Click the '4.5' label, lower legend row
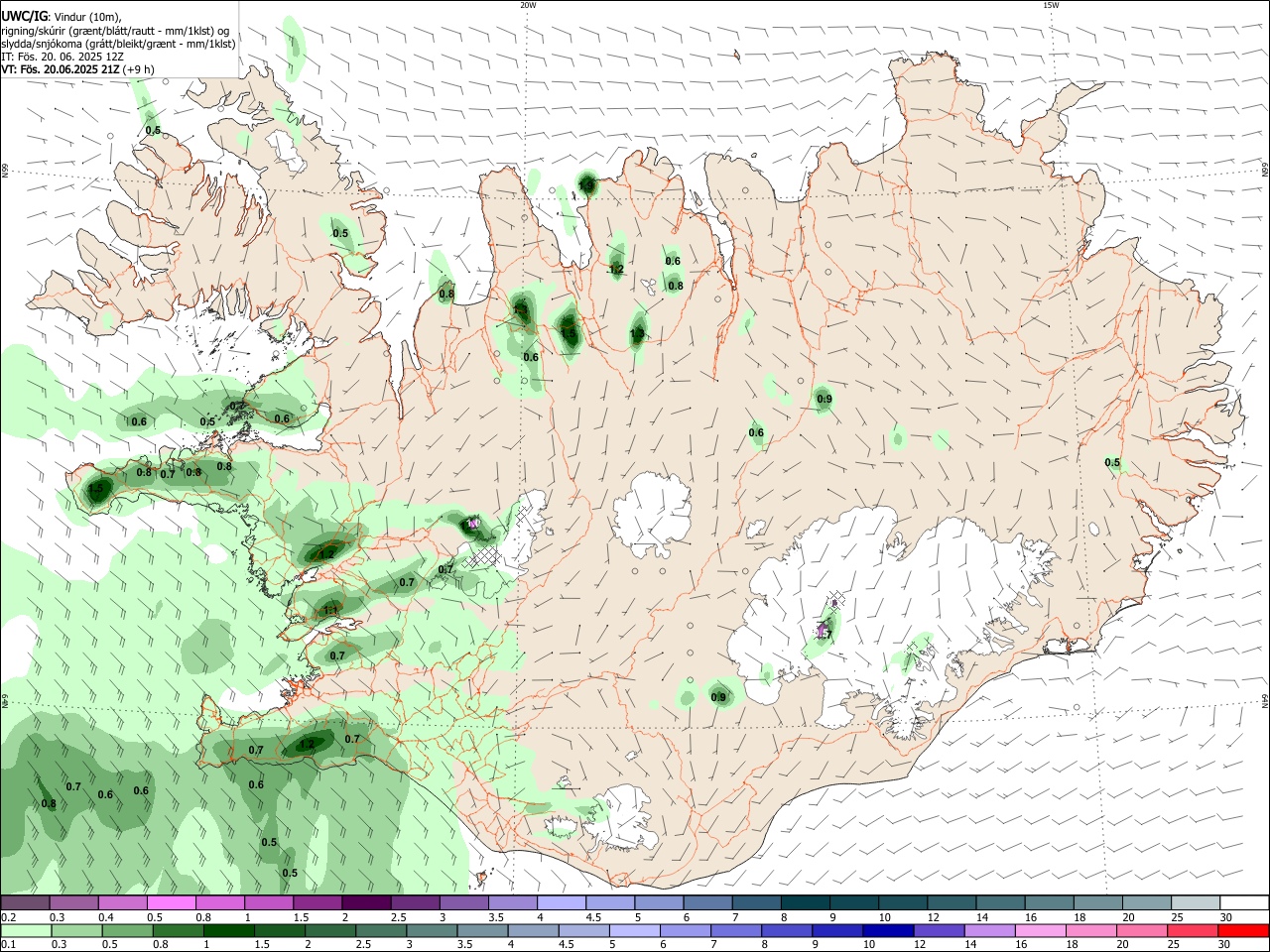Viewport: 1270px width, 952px height. coord(566,944)
